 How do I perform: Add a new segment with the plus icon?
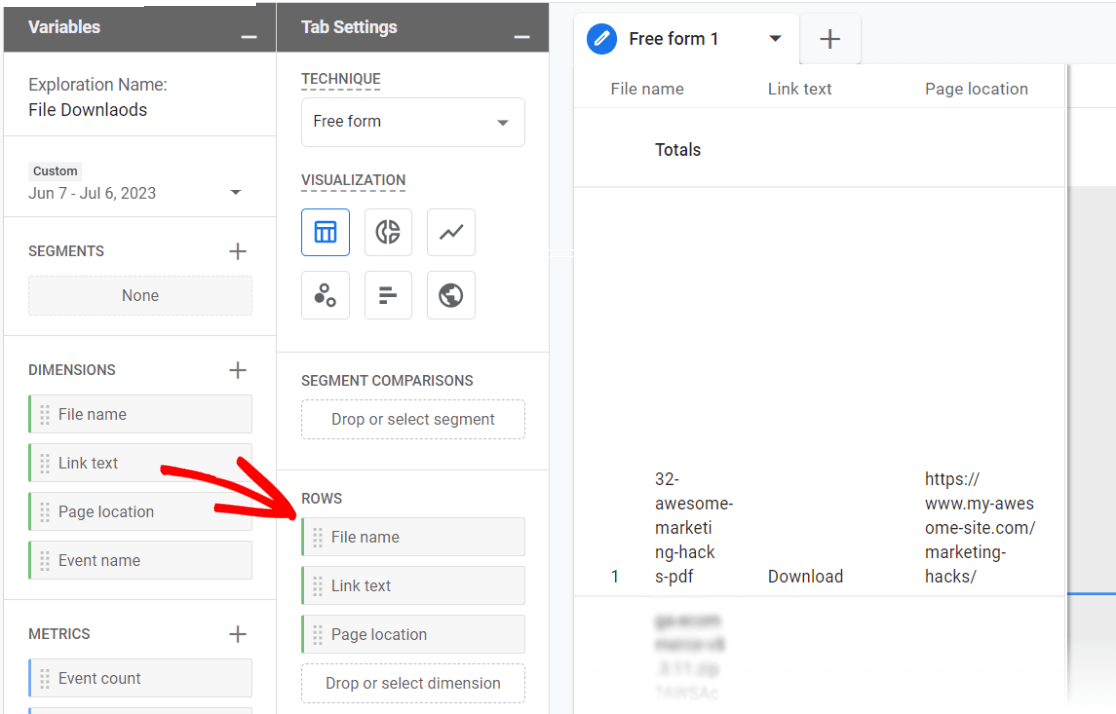[x=238, y=251]
